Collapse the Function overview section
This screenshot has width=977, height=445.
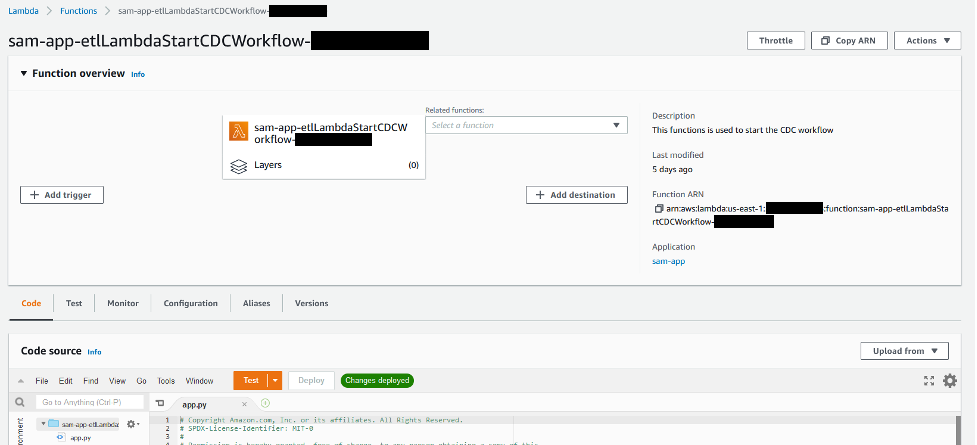pos(24,74)
